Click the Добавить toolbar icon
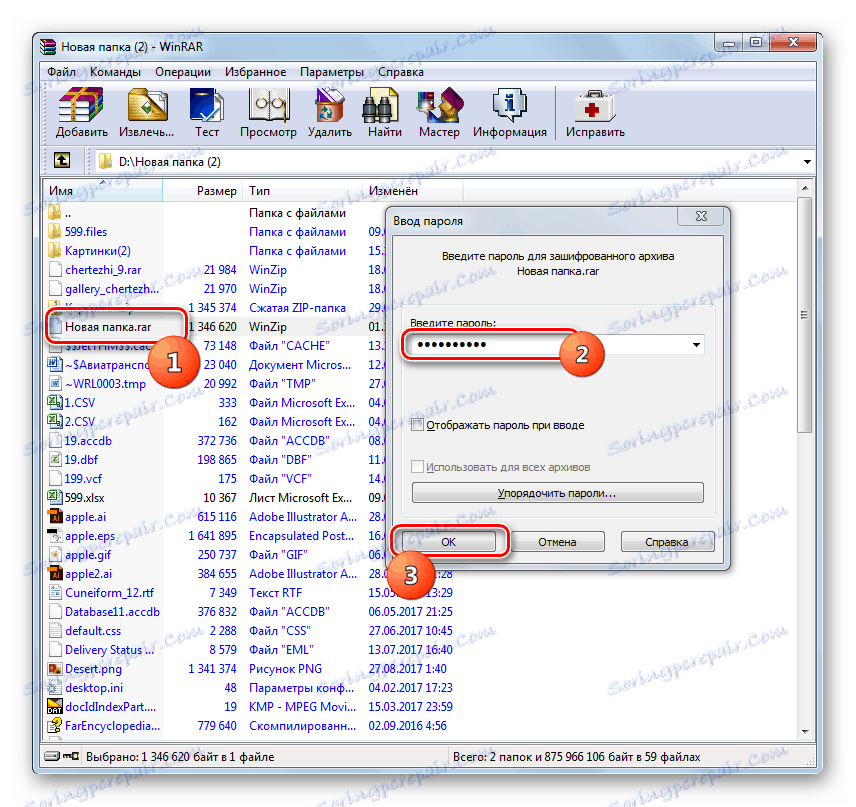This screenshot has height=807, width=856. (81, 105)
